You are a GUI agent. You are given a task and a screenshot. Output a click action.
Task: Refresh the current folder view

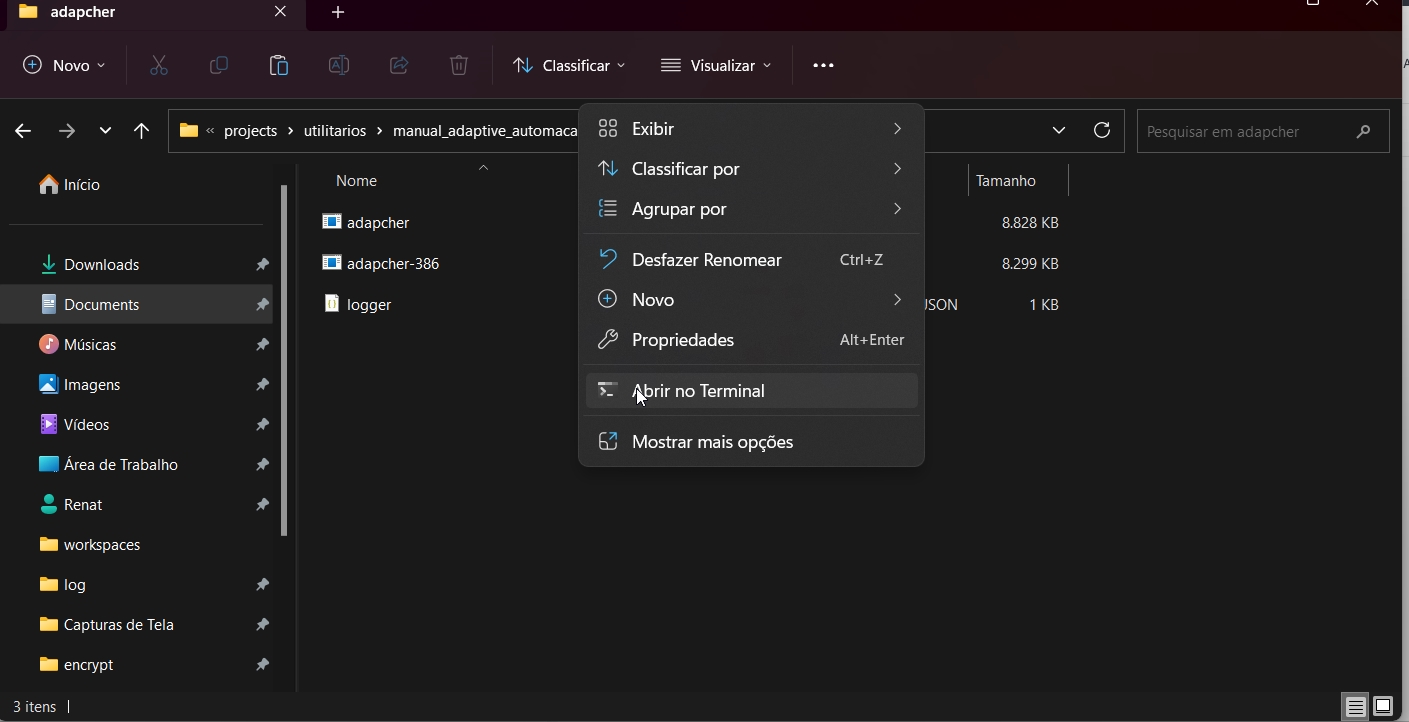pos(1102,131)
